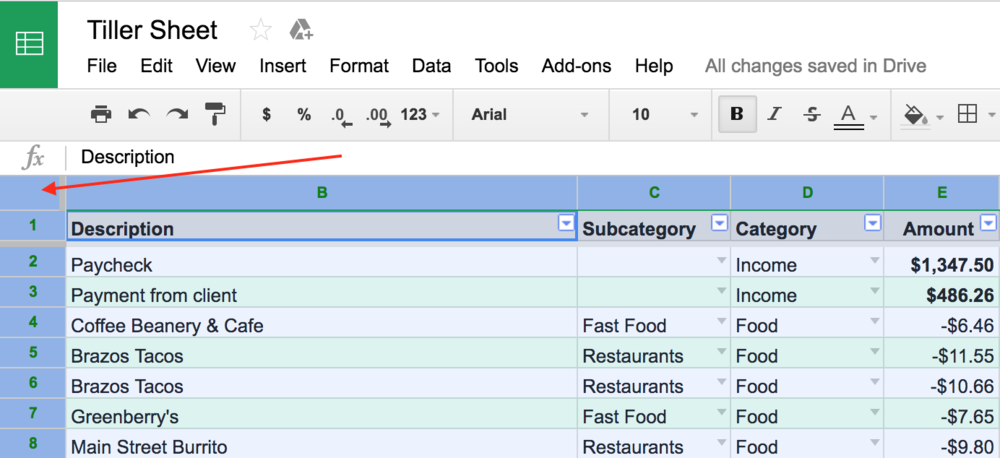Open the Google Sheets home icon
This screenshot has height=458, width=1000.
[x=29, y=45]
